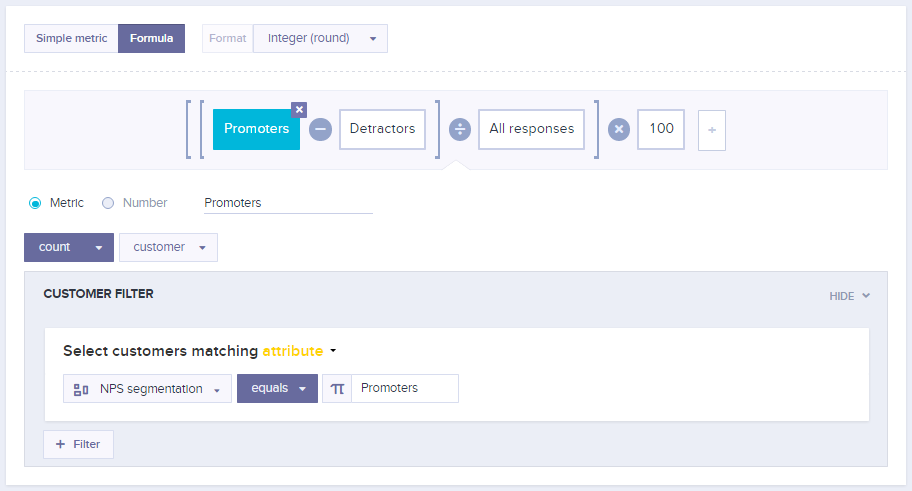Click the CUSTOMER FILTER heading
The image size is (912, 491).
[98, 294]
